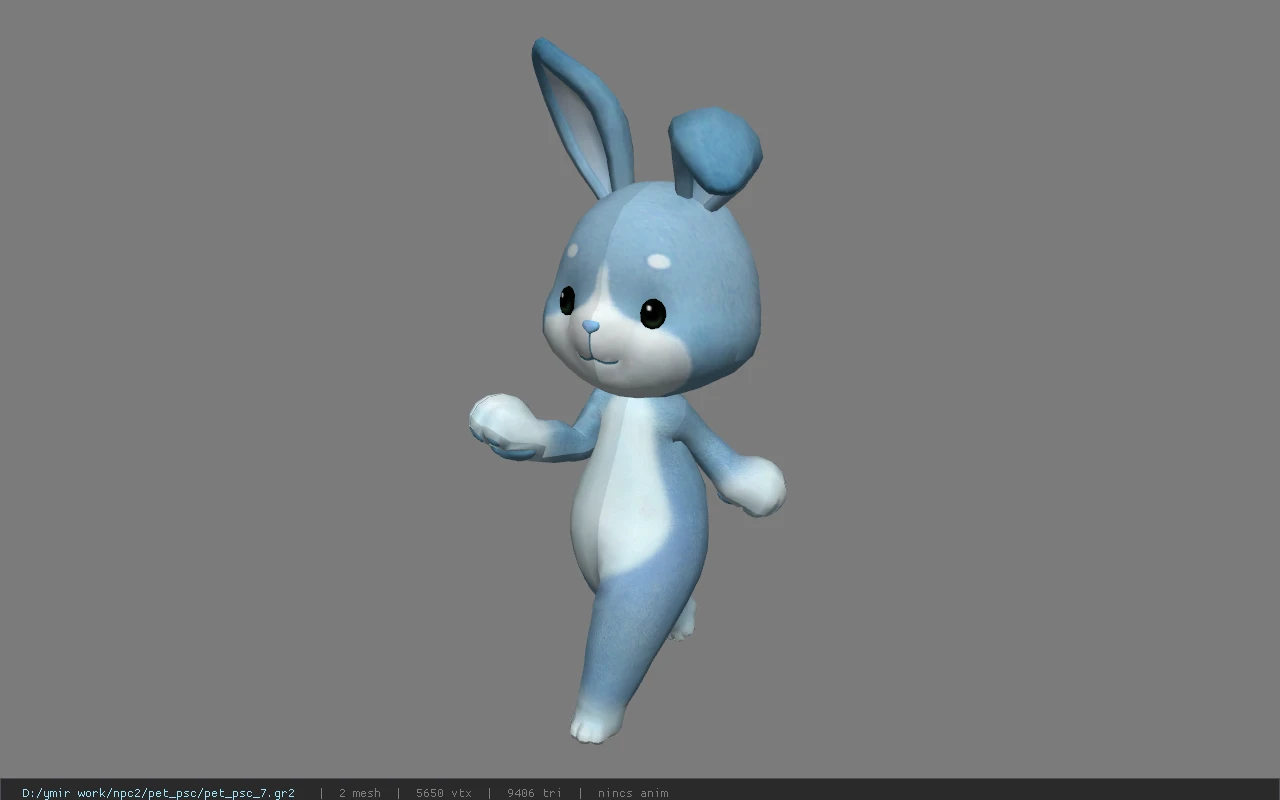The height and width of the screenshot is (800, 1280).
Task: Click the '2 mesh' status entry
Action: point(359,793)
